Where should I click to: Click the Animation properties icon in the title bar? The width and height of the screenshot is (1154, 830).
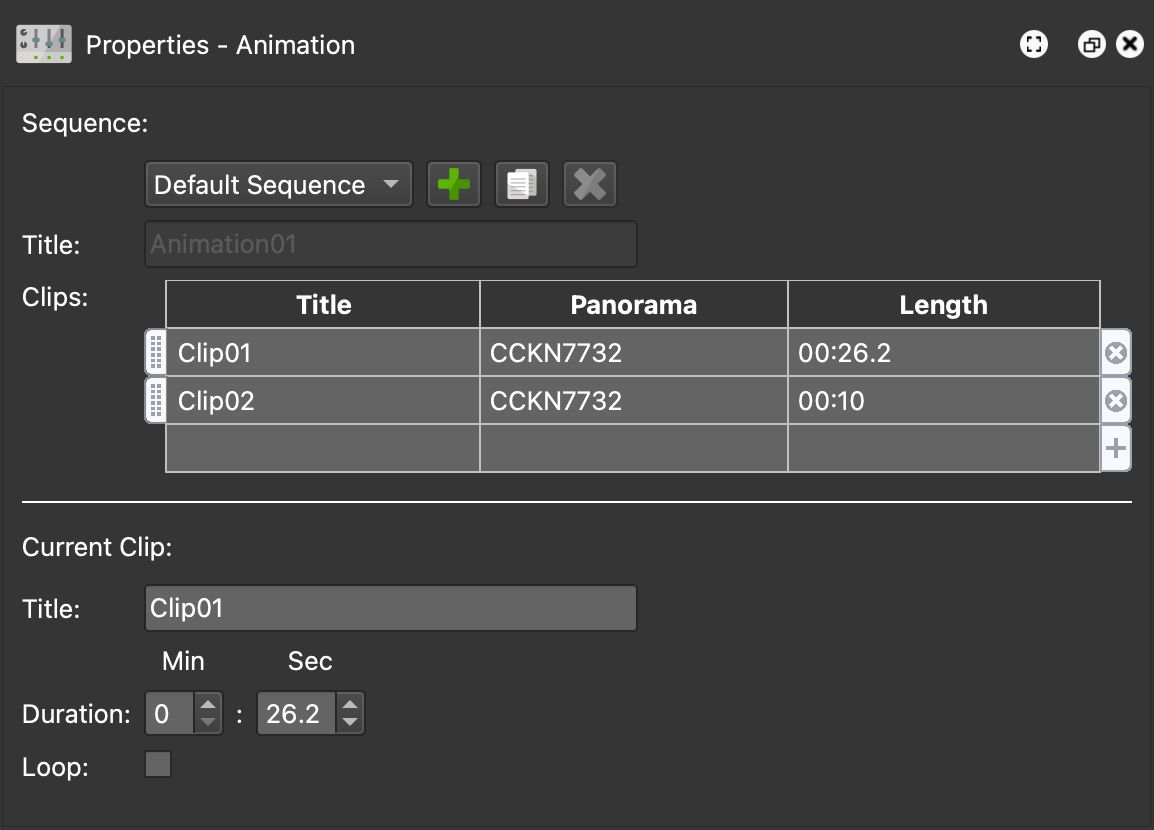point(42,43)
